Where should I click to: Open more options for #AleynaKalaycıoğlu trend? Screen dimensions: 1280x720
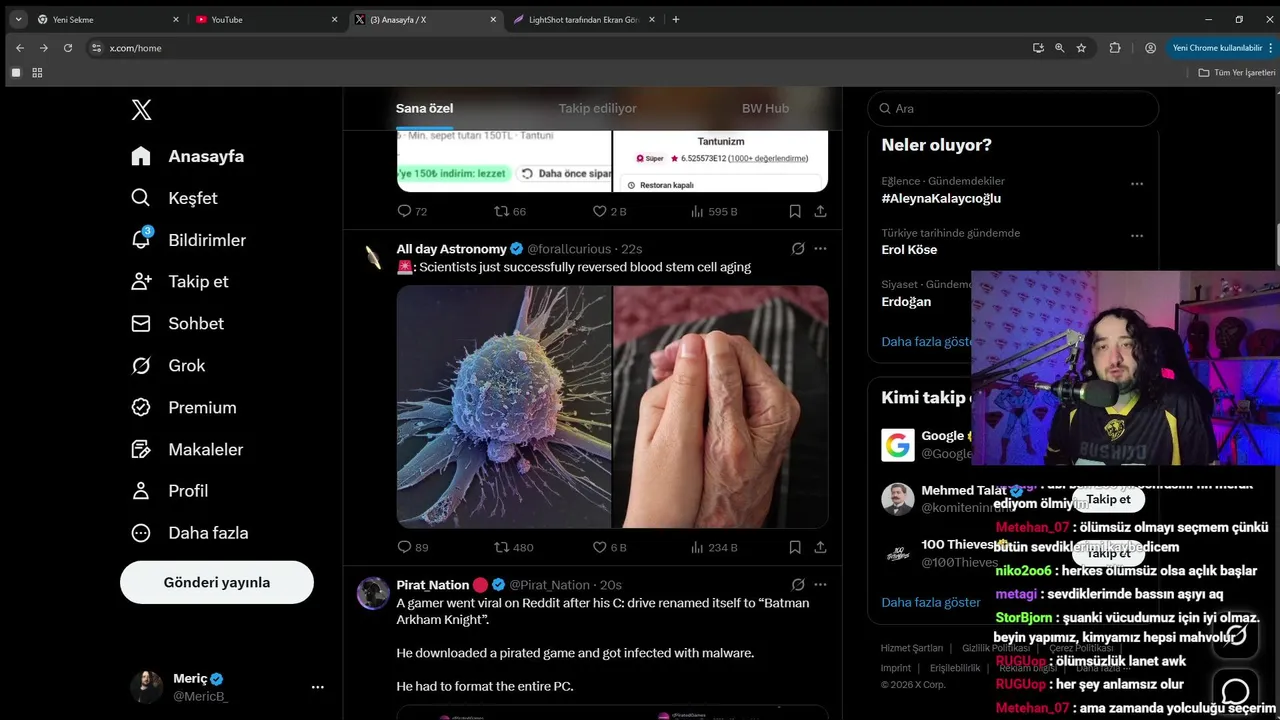[1136, 184]
